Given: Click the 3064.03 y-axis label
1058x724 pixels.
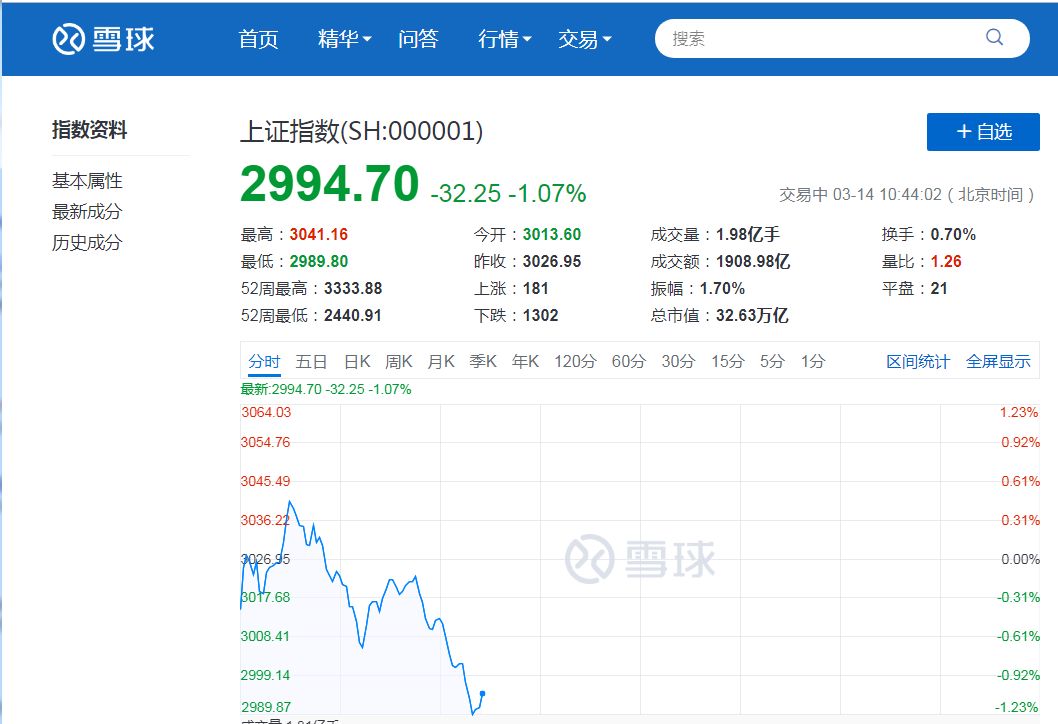Looking at the screenshot, I should tap(266, 412).
